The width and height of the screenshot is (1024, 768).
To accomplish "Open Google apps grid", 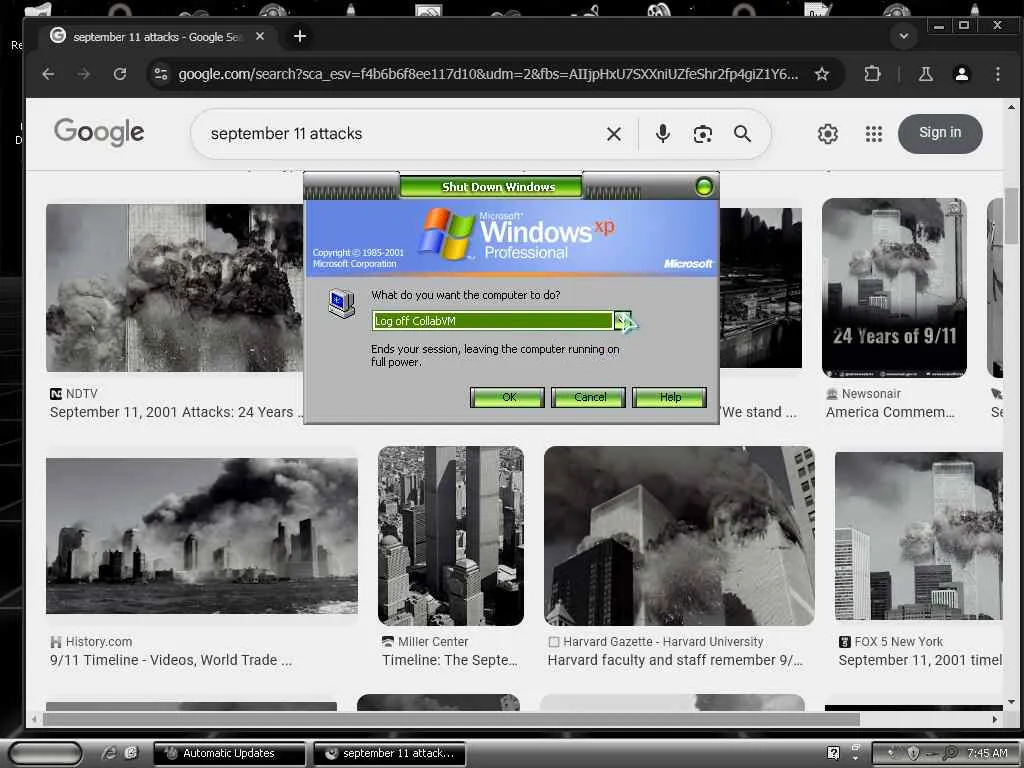I will (x=873, y=134).
